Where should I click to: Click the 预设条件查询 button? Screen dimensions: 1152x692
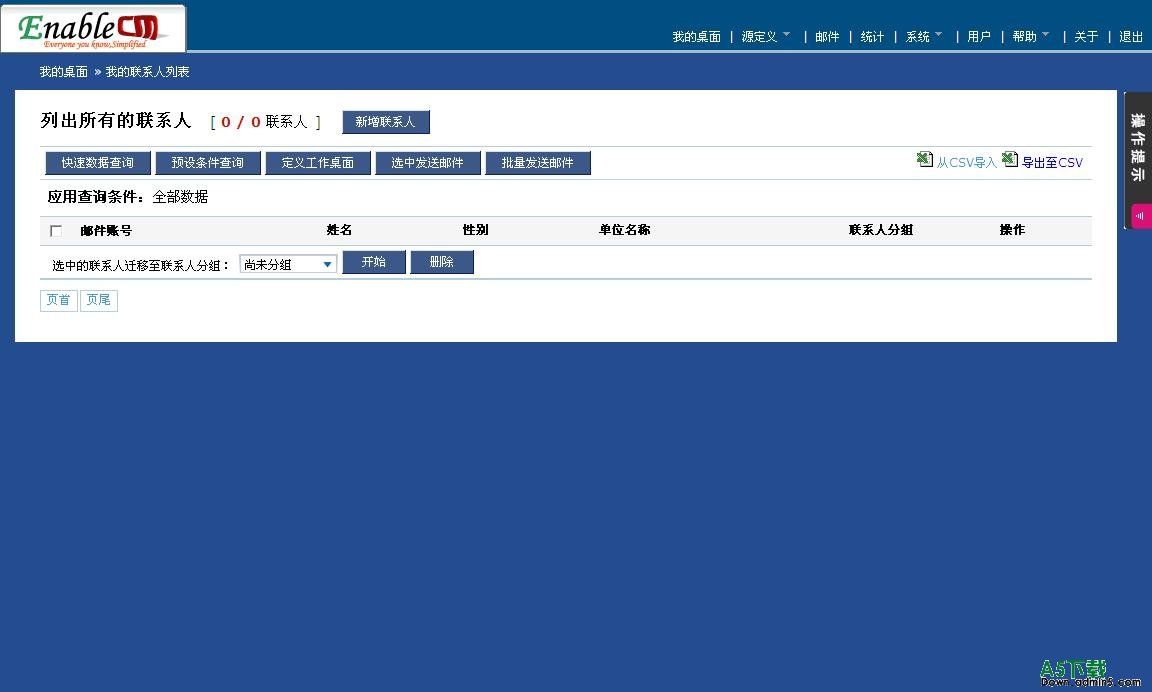click(x=208, y=163)
